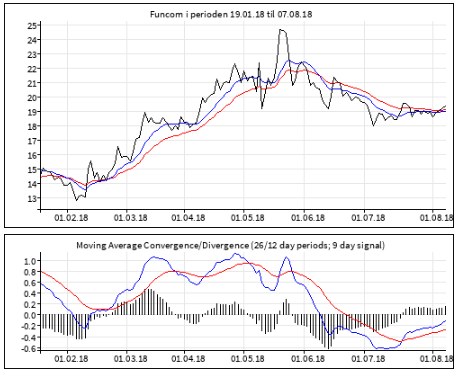Click the 22 value on the price axis
The height and width of the screenshot is (380, 461).
(32, 69)
